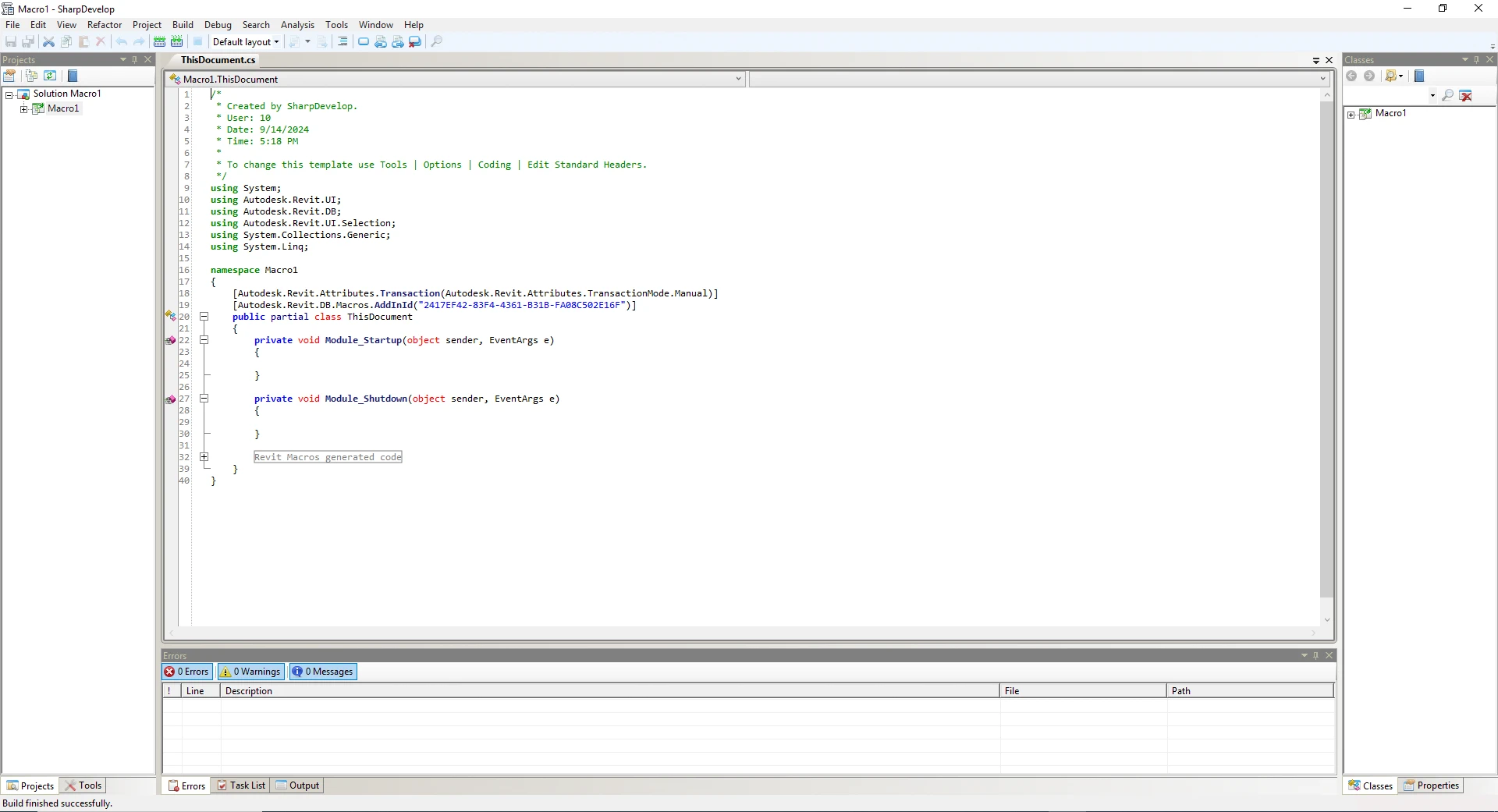Switch to the Output tab
The image size is (1498, 812).
pos(297,785)
